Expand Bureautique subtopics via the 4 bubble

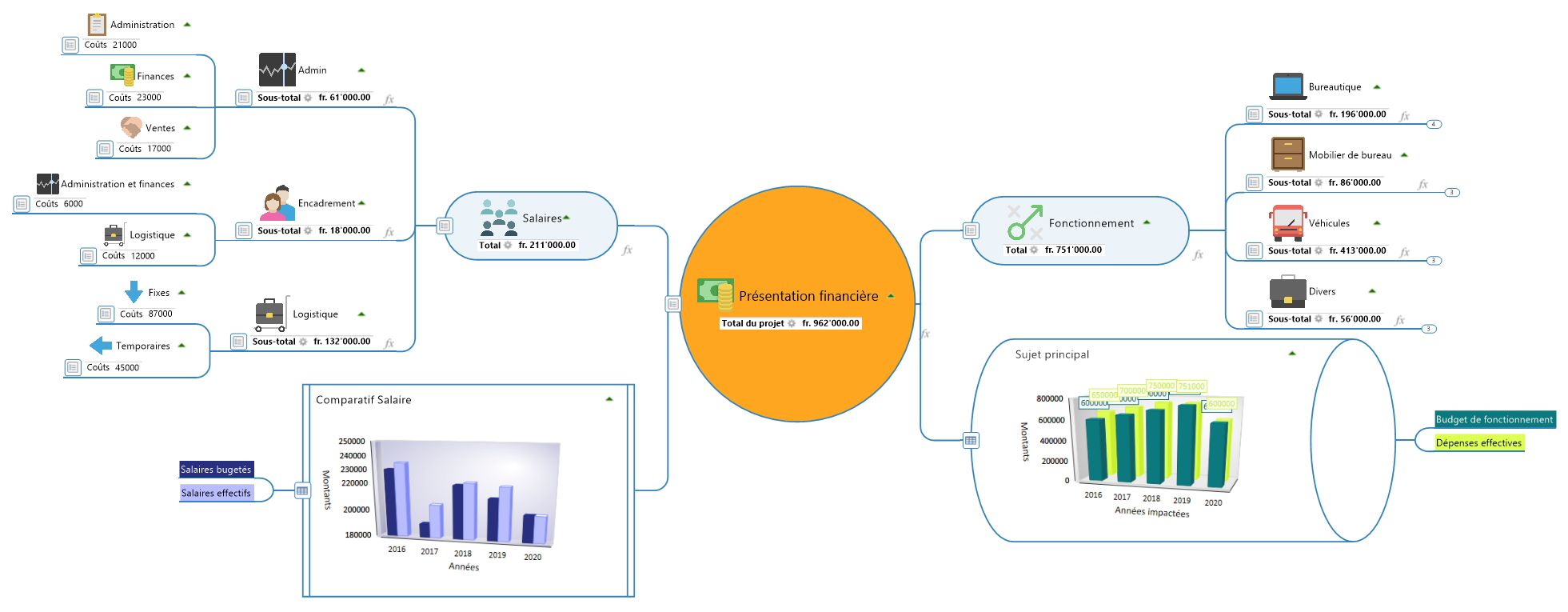tap(1434, 124)
